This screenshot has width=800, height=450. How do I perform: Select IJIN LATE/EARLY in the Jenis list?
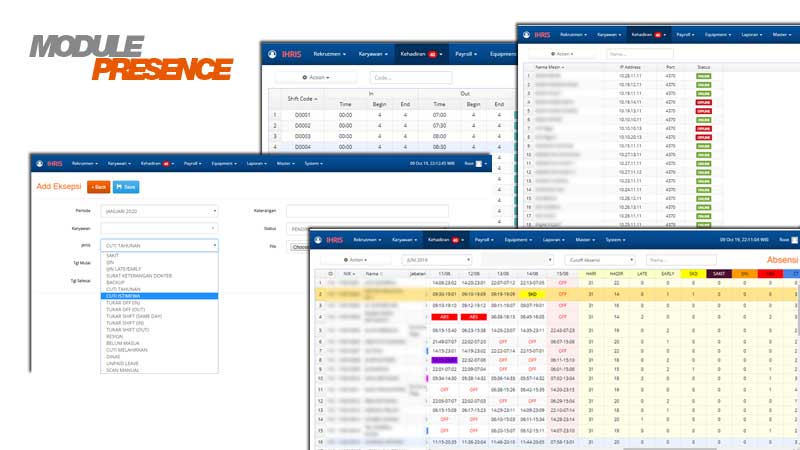click(159, 269)
